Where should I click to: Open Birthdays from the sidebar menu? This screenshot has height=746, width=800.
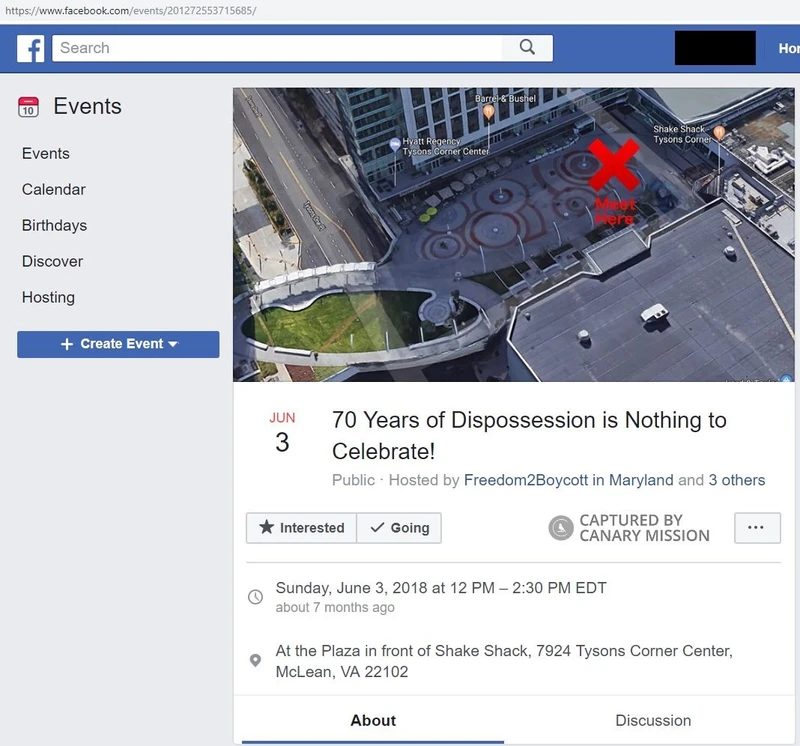[53, 225]
